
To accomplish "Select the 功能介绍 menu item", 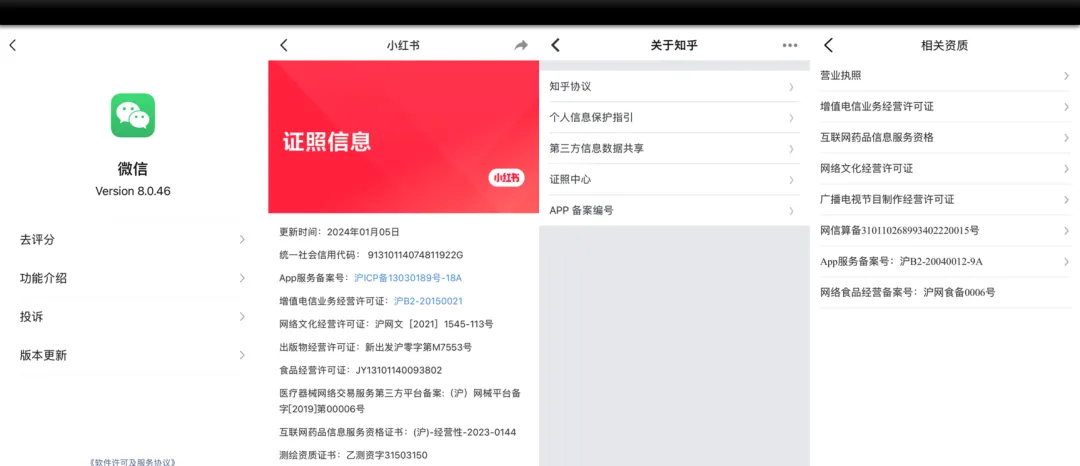I will click(x=133, y=278).
